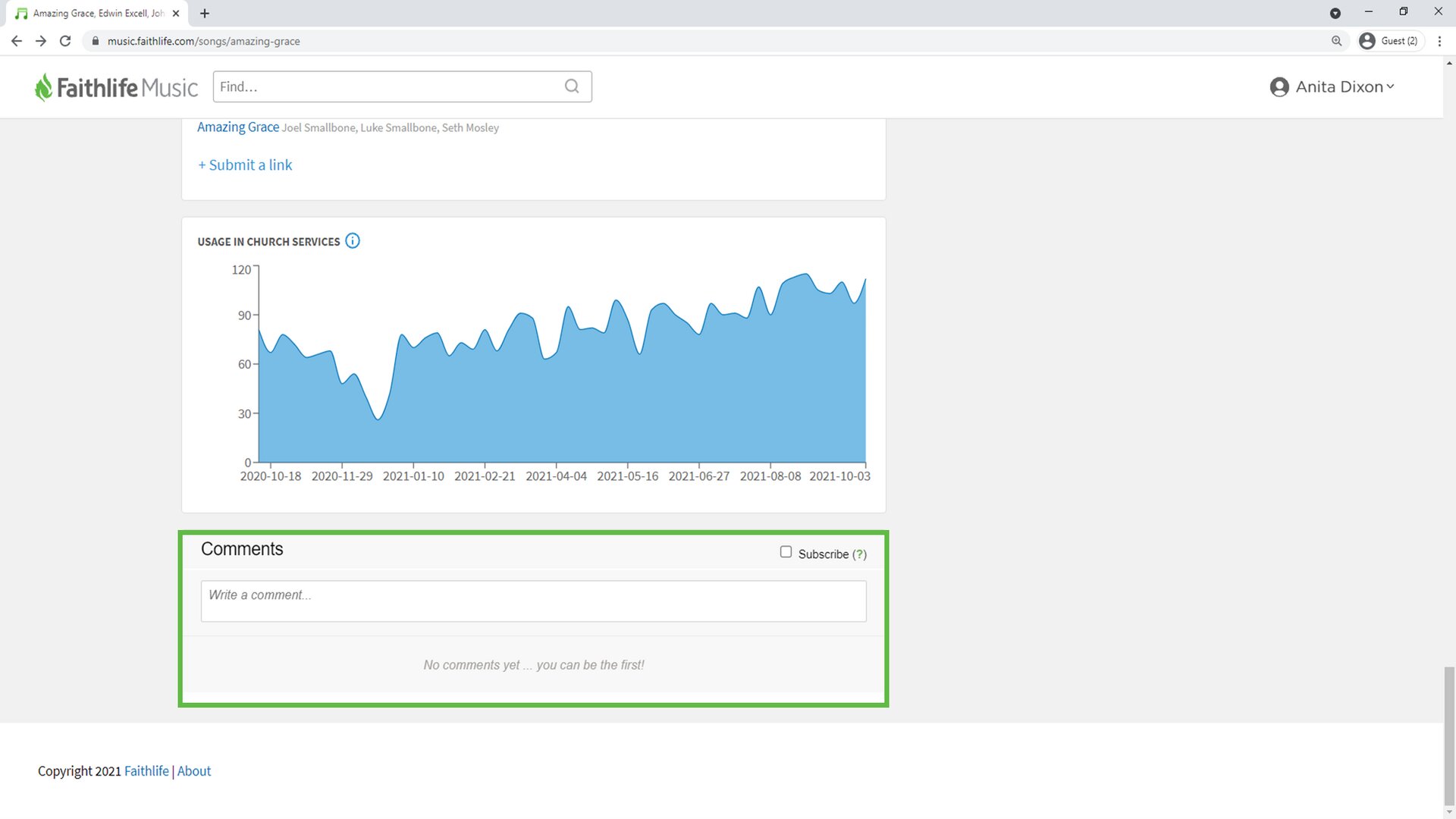
Task: Click the Copyright 2021 footer text
Action: (x=80, y=771)
